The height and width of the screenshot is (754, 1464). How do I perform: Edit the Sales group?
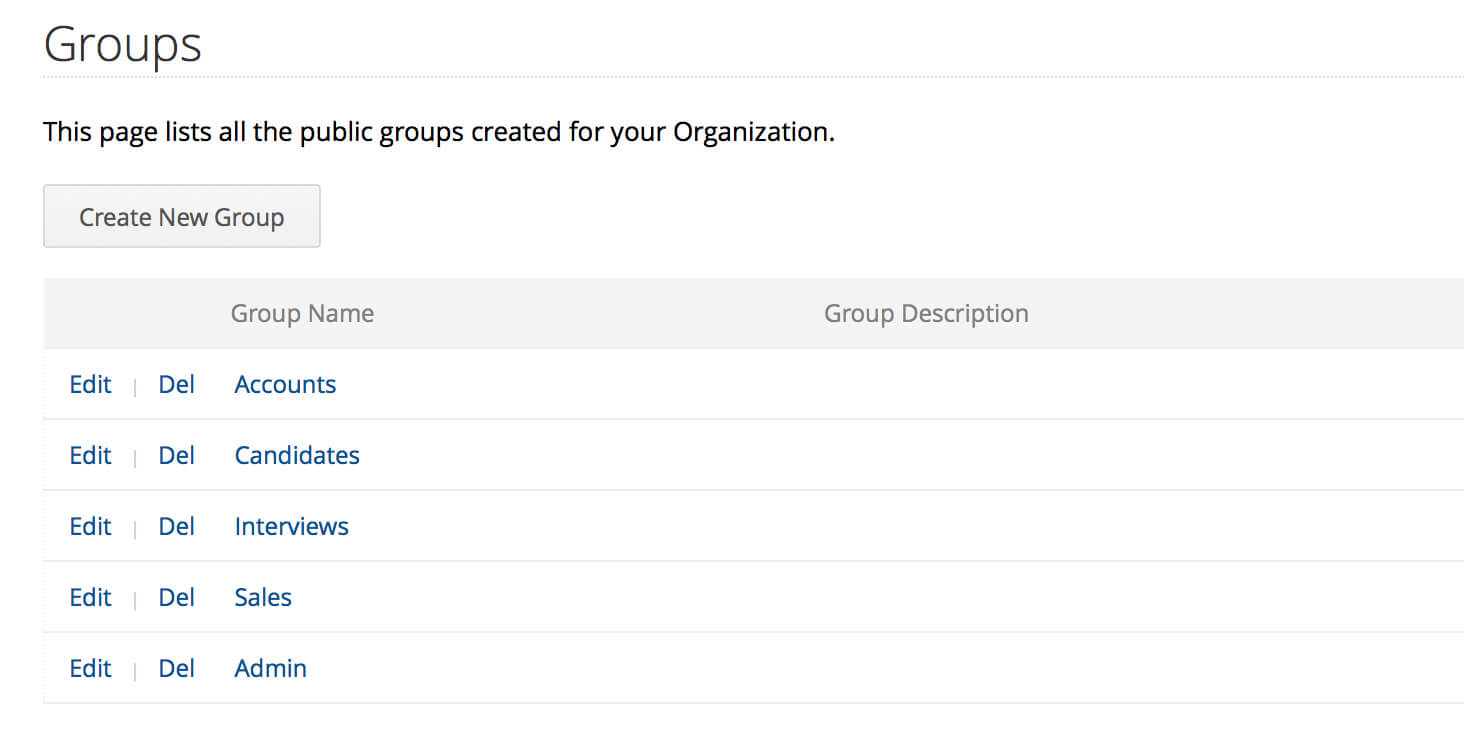point(90,598)
